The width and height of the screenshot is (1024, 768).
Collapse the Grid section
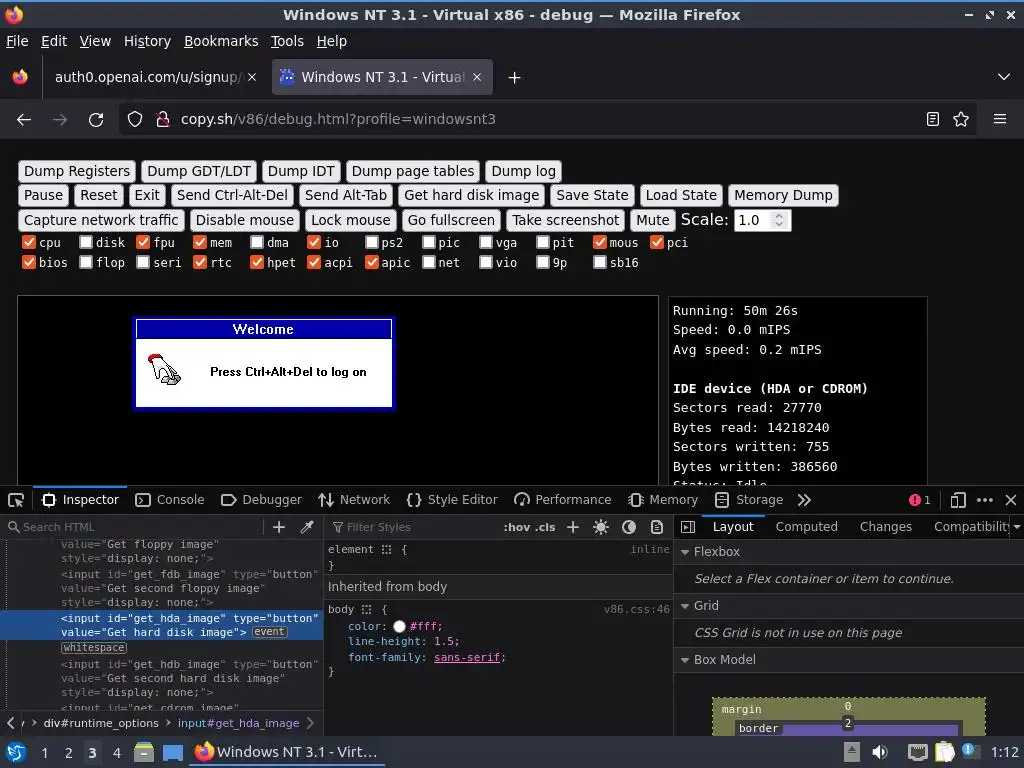point(685,606)
